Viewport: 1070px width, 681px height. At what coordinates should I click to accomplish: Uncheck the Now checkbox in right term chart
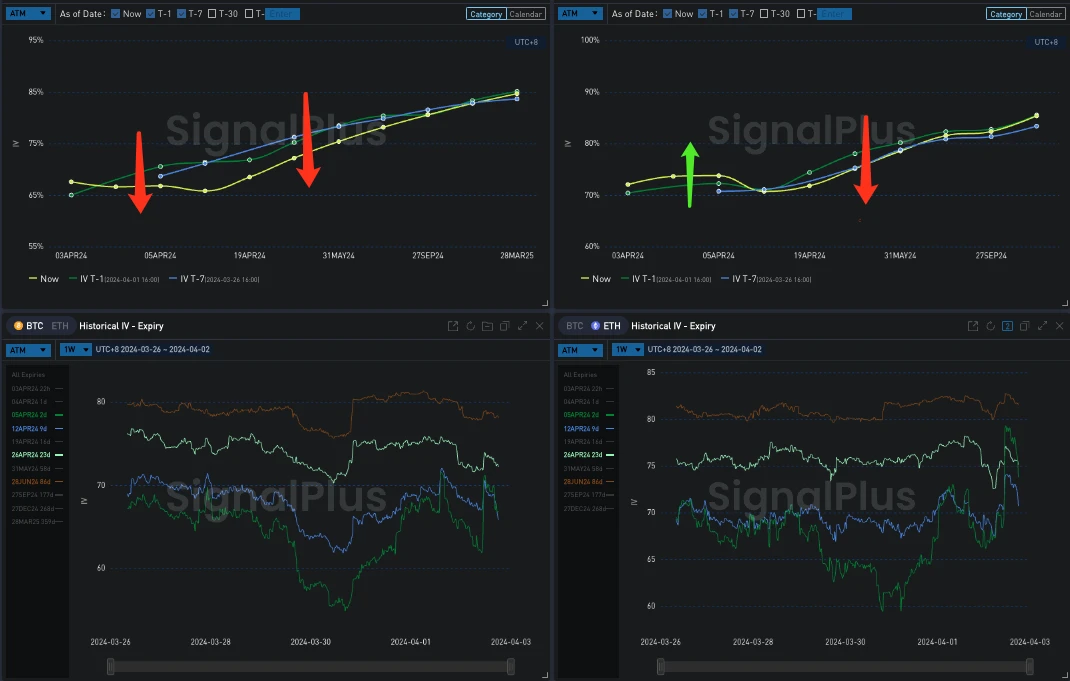point(667,14)
